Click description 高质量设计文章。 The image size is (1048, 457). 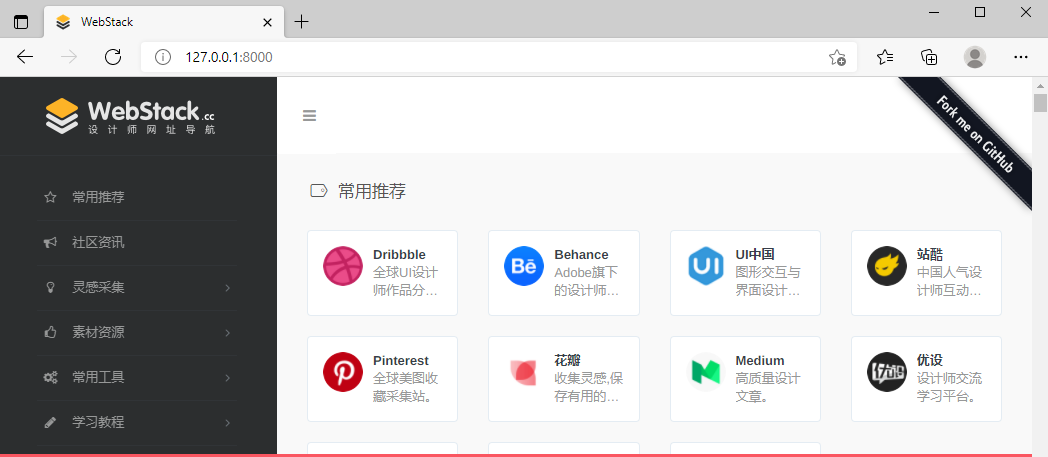pos(768,388)
